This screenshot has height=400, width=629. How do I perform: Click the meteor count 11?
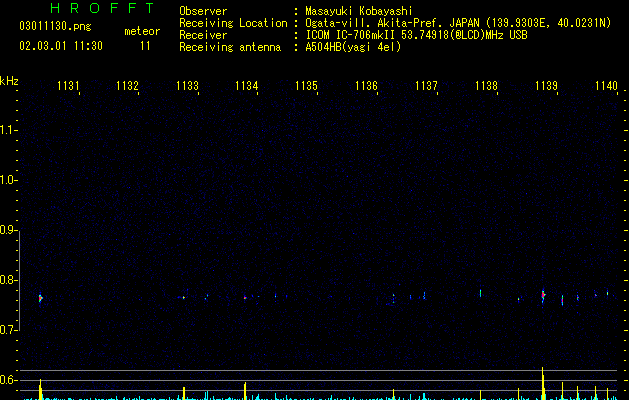tap(145, 46)
